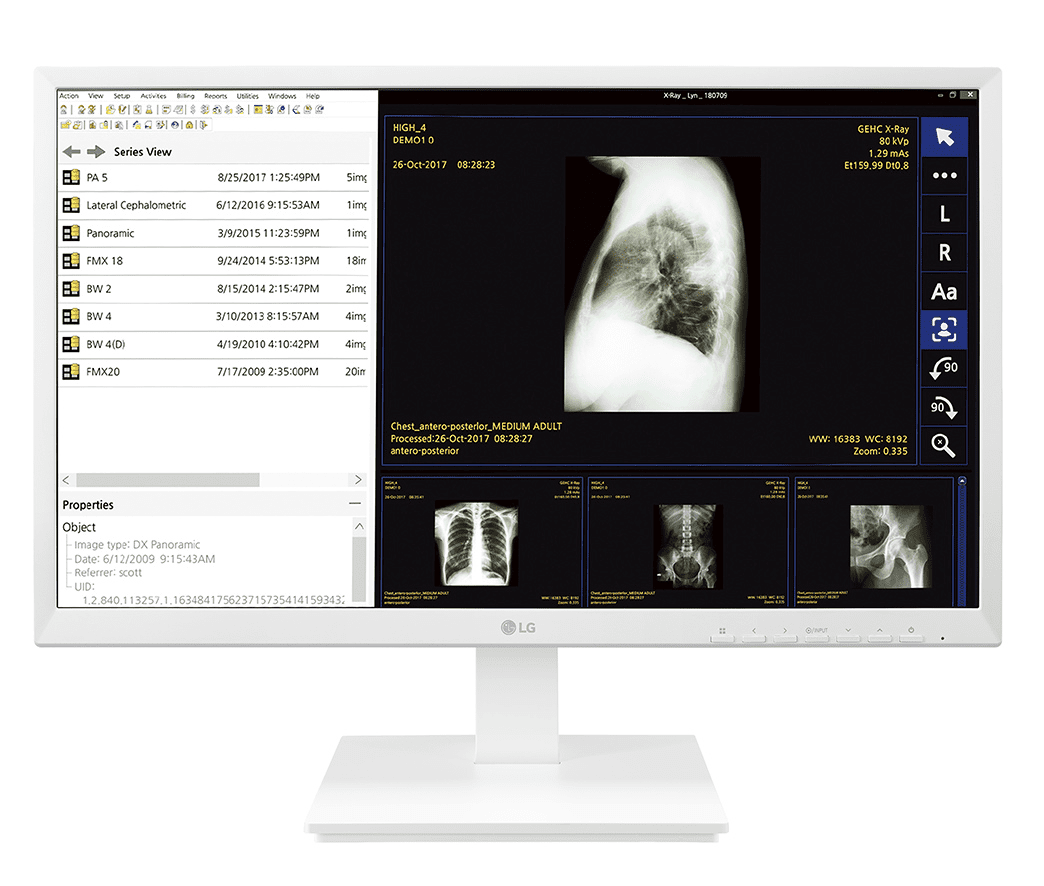Select the BW 2 series

[213, 288]
